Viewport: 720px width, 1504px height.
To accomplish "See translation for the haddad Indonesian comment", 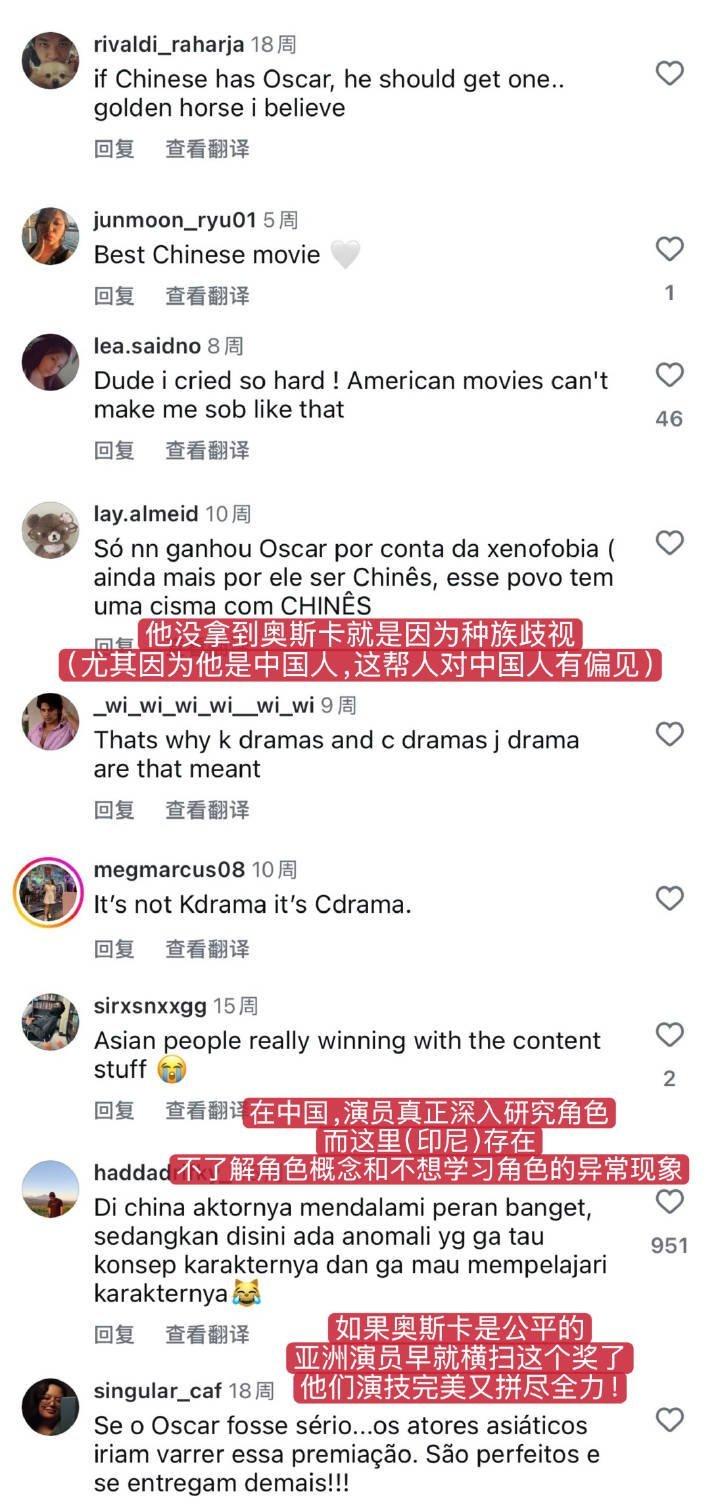I will (x=207, y=1335).
